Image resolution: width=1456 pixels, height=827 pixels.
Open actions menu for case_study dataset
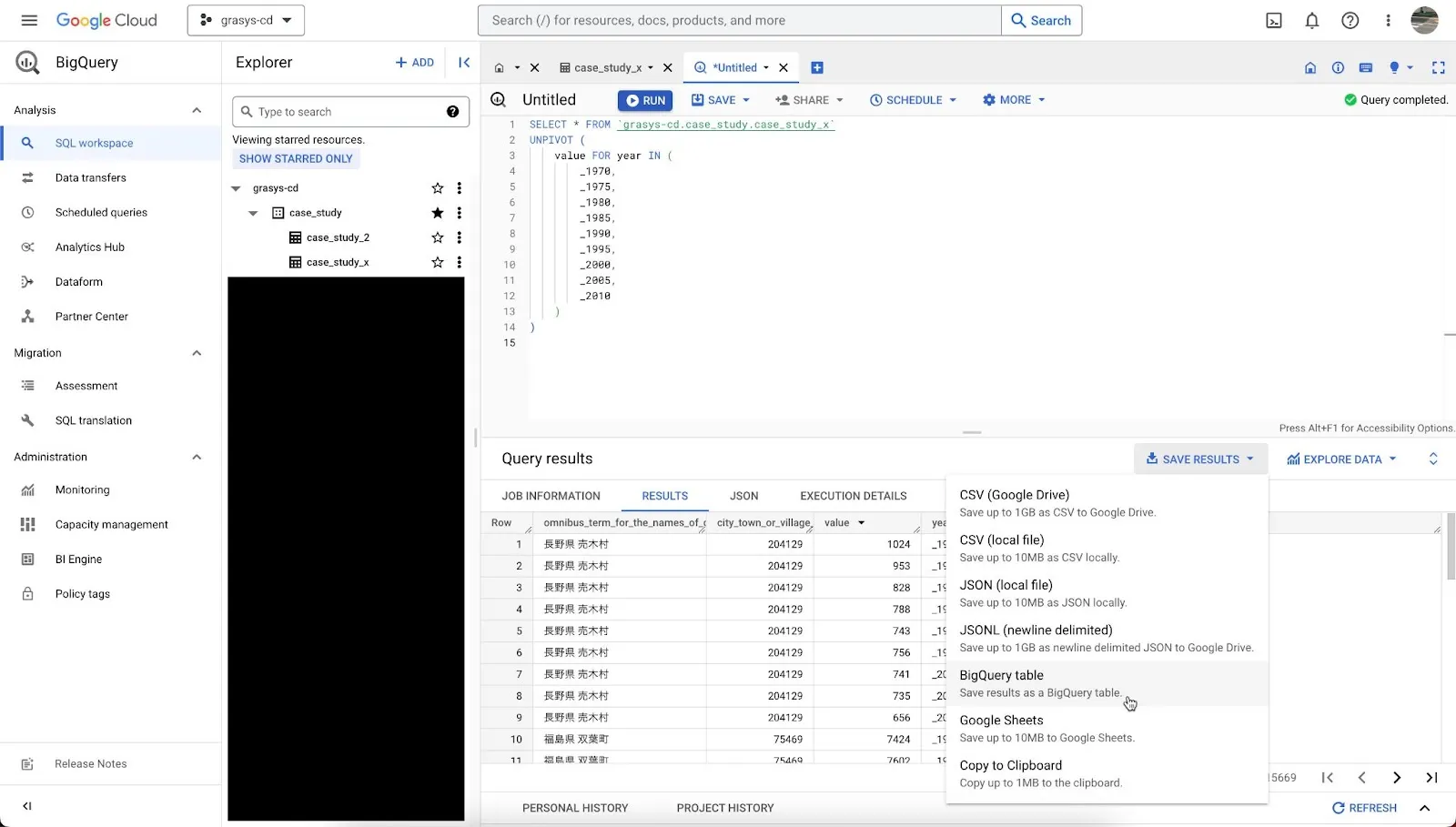460,213
